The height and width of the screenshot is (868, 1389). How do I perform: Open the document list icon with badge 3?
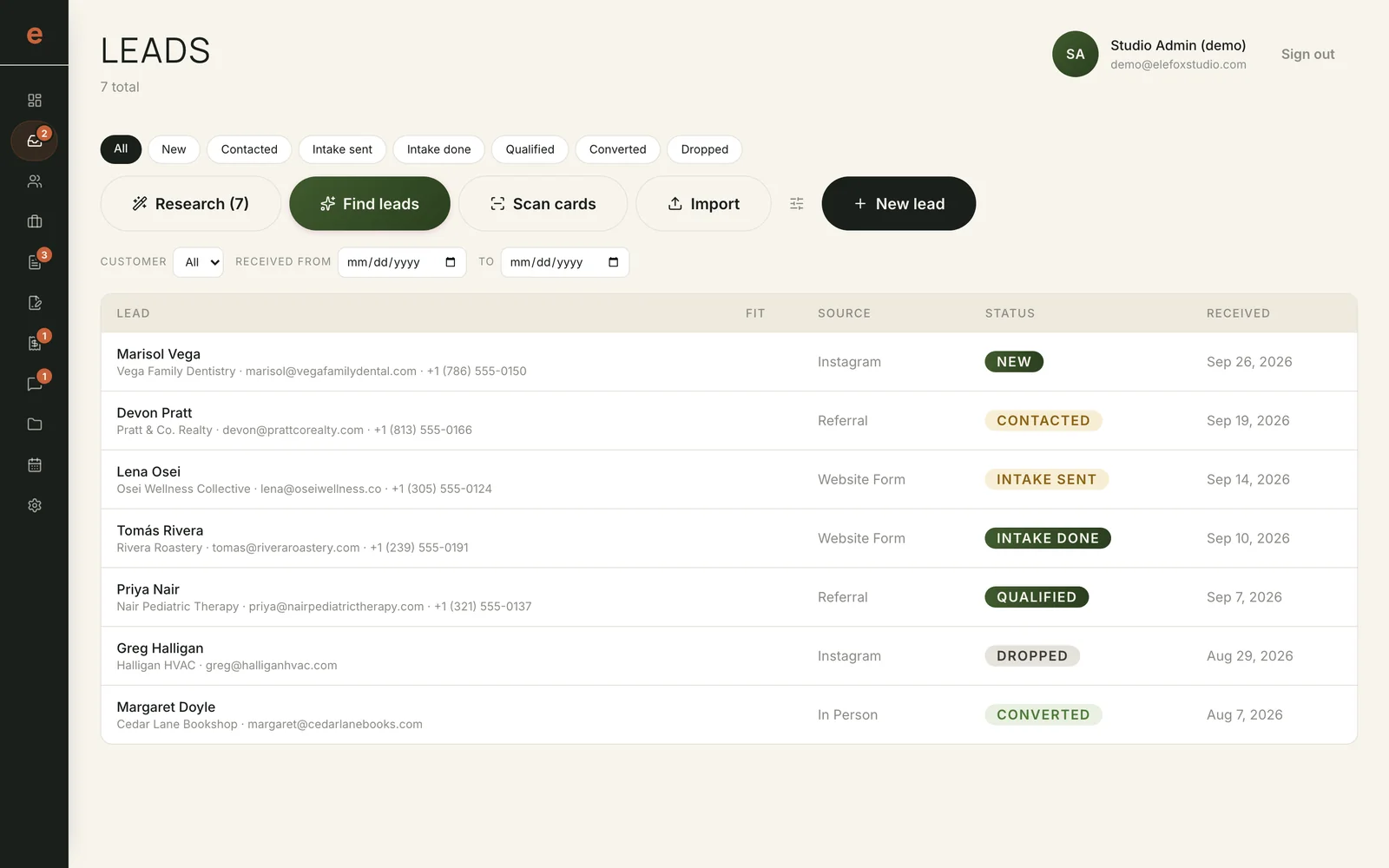point(35,262)
